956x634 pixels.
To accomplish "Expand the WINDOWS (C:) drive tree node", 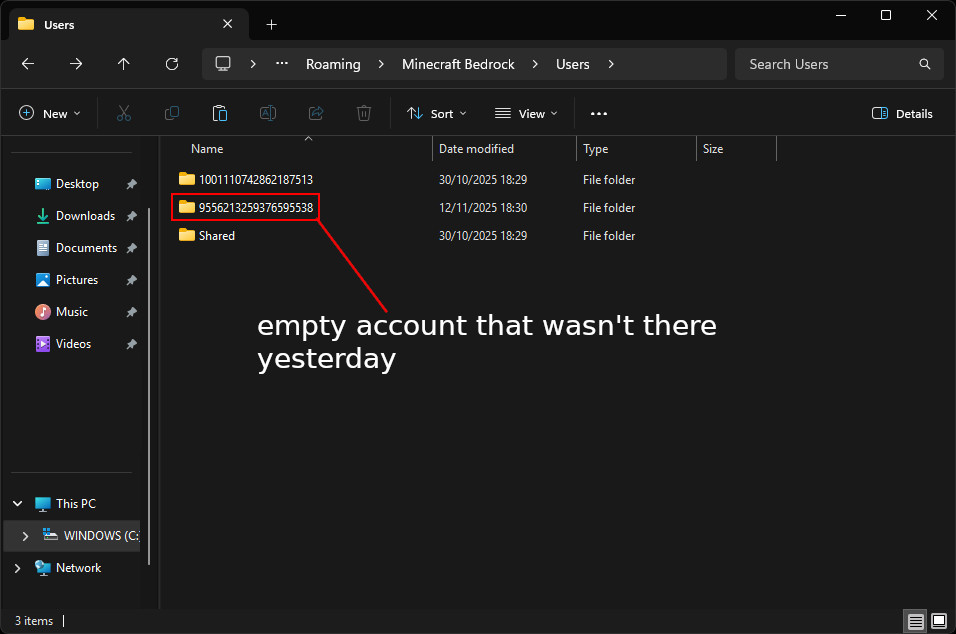I will [25, 536].
